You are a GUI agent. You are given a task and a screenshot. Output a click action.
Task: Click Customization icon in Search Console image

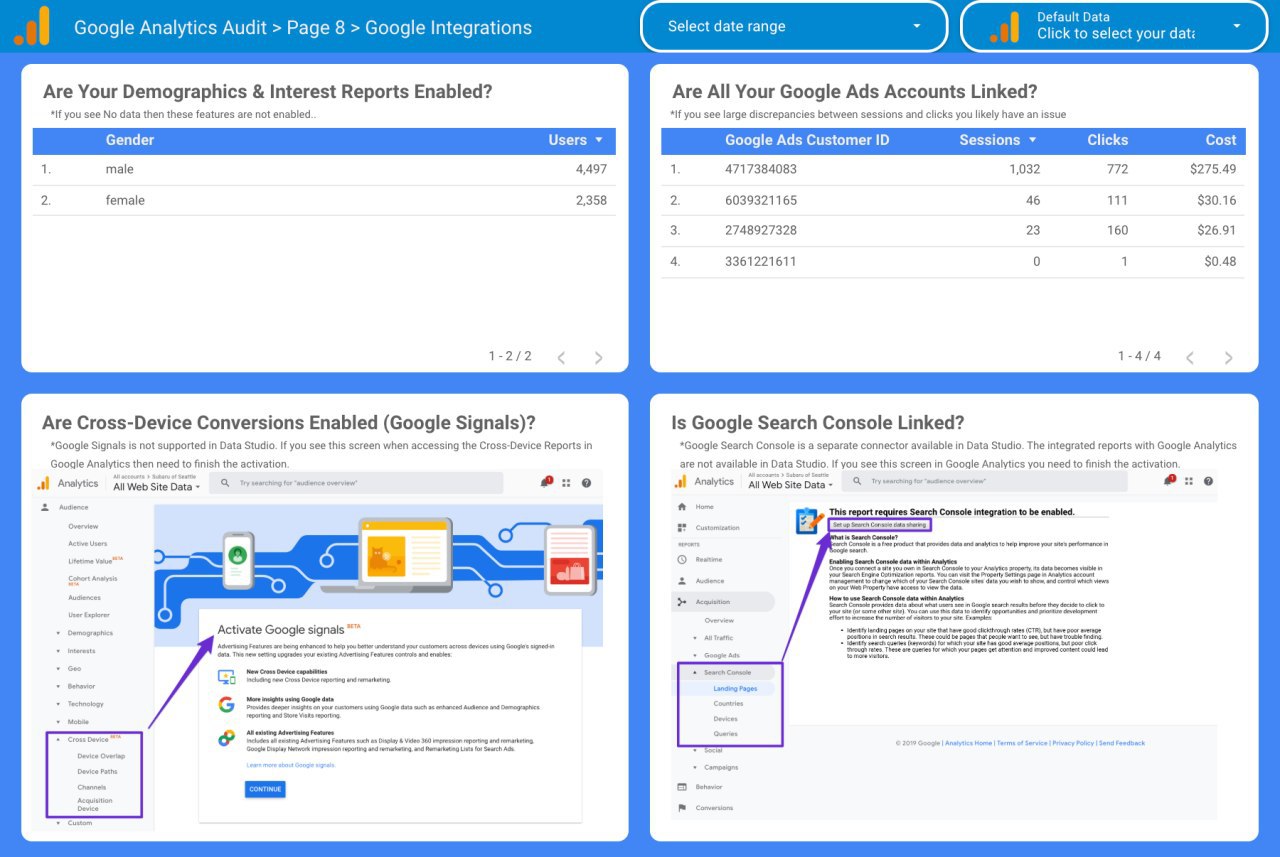682,527
